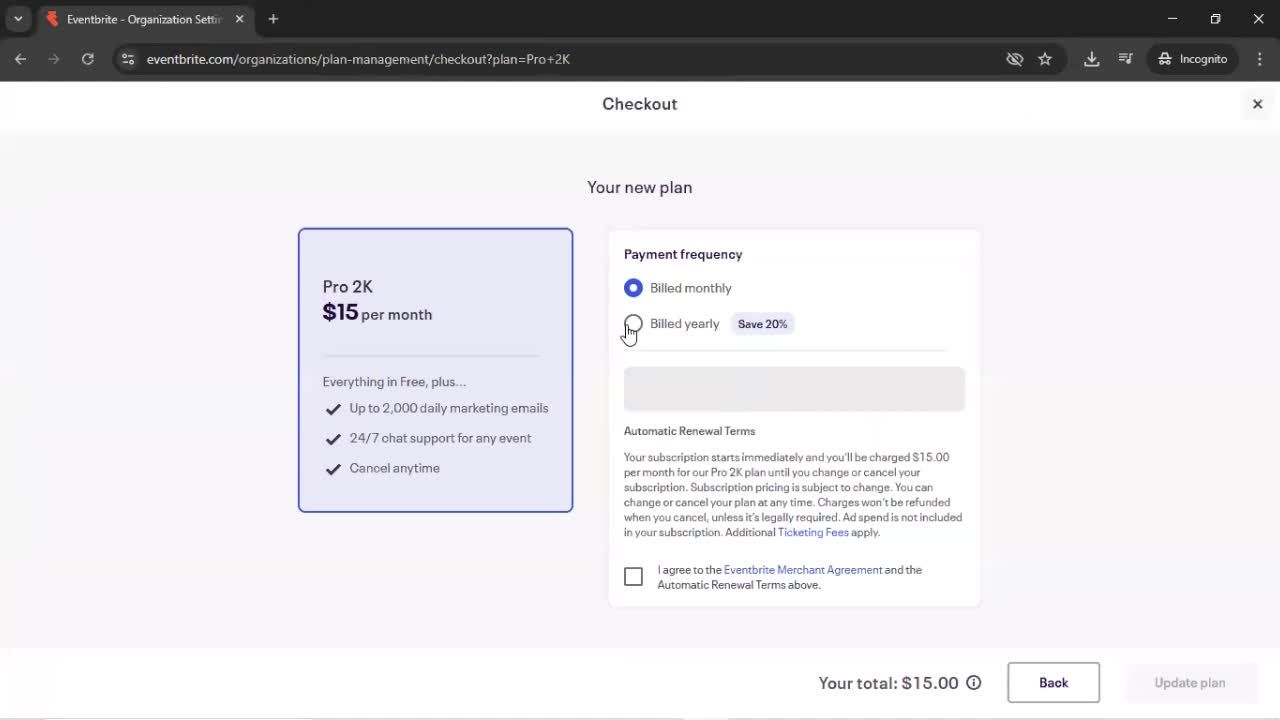The image size is (1280, 720).
Task: Click the browser forward arrow
Action: pyautogui.click(x=54, y=59)
